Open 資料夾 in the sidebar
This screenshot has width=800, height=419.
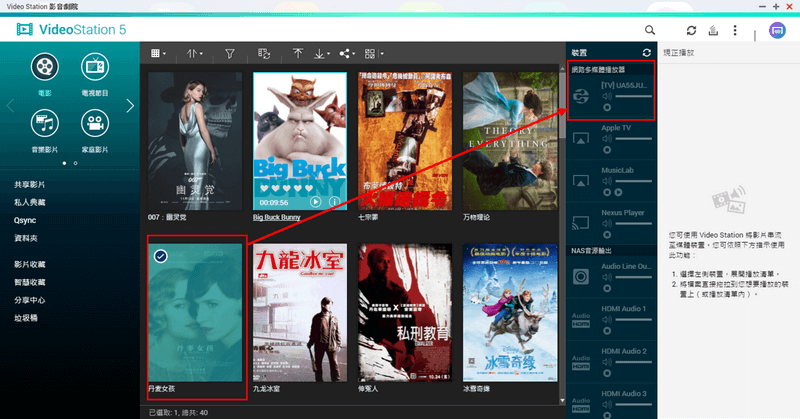coord(26,238)
